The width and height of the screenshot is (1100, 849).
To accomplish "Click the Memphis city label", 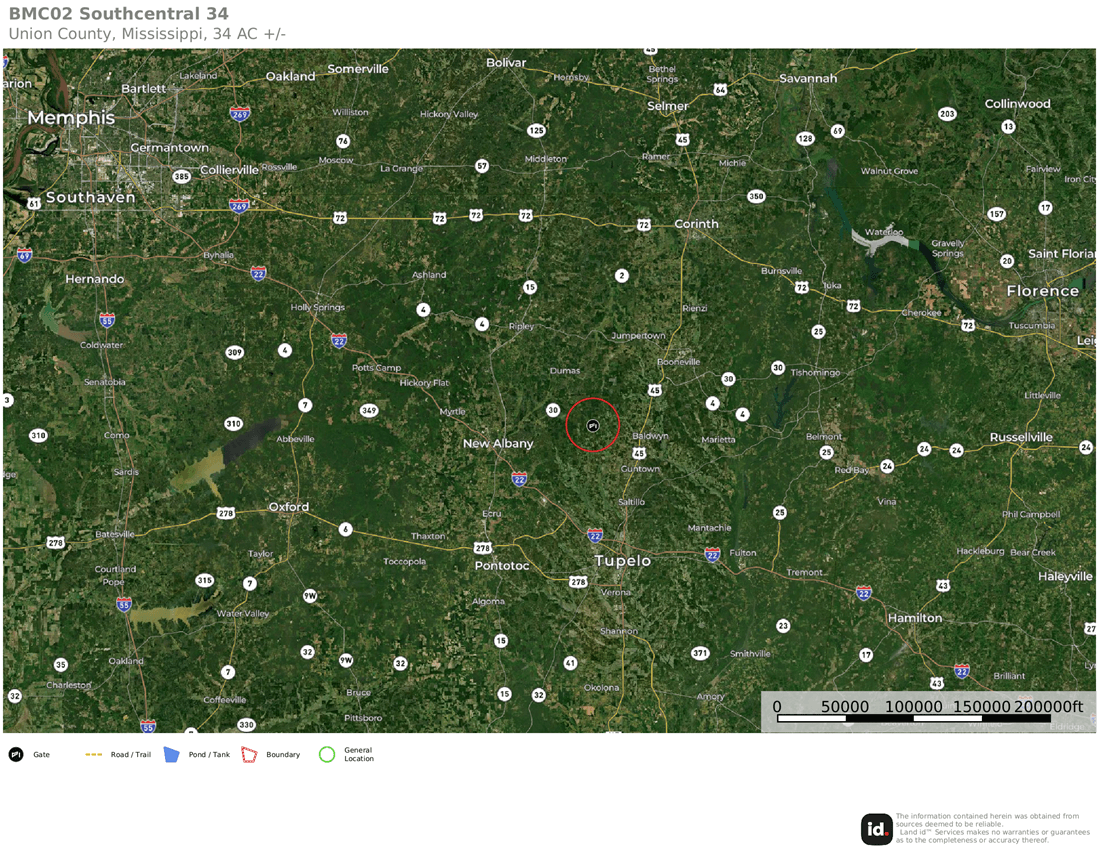I will [71, 118].
